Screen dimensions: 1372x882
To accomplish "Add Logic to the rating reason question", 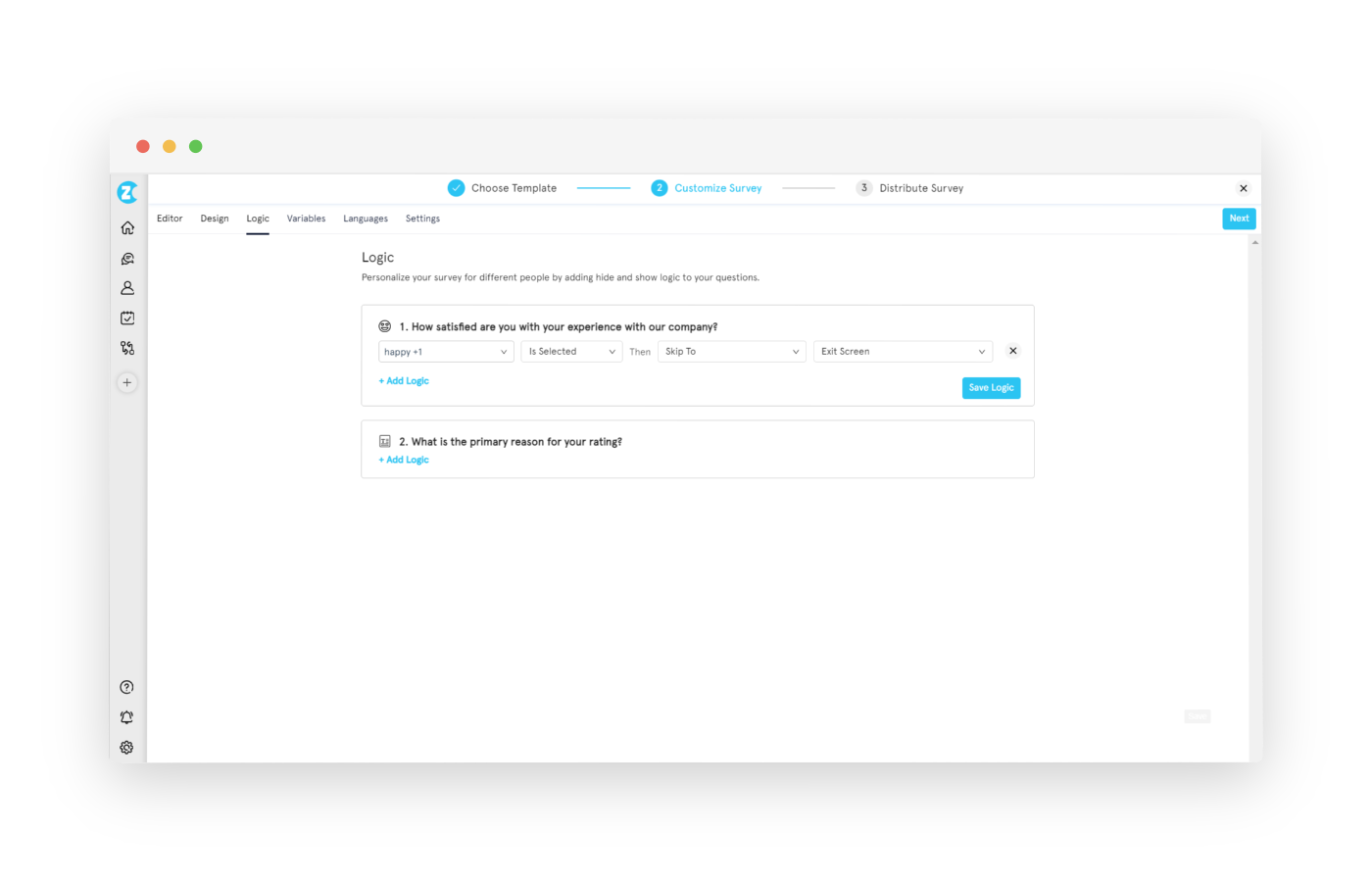I will [x=403, y=459].
